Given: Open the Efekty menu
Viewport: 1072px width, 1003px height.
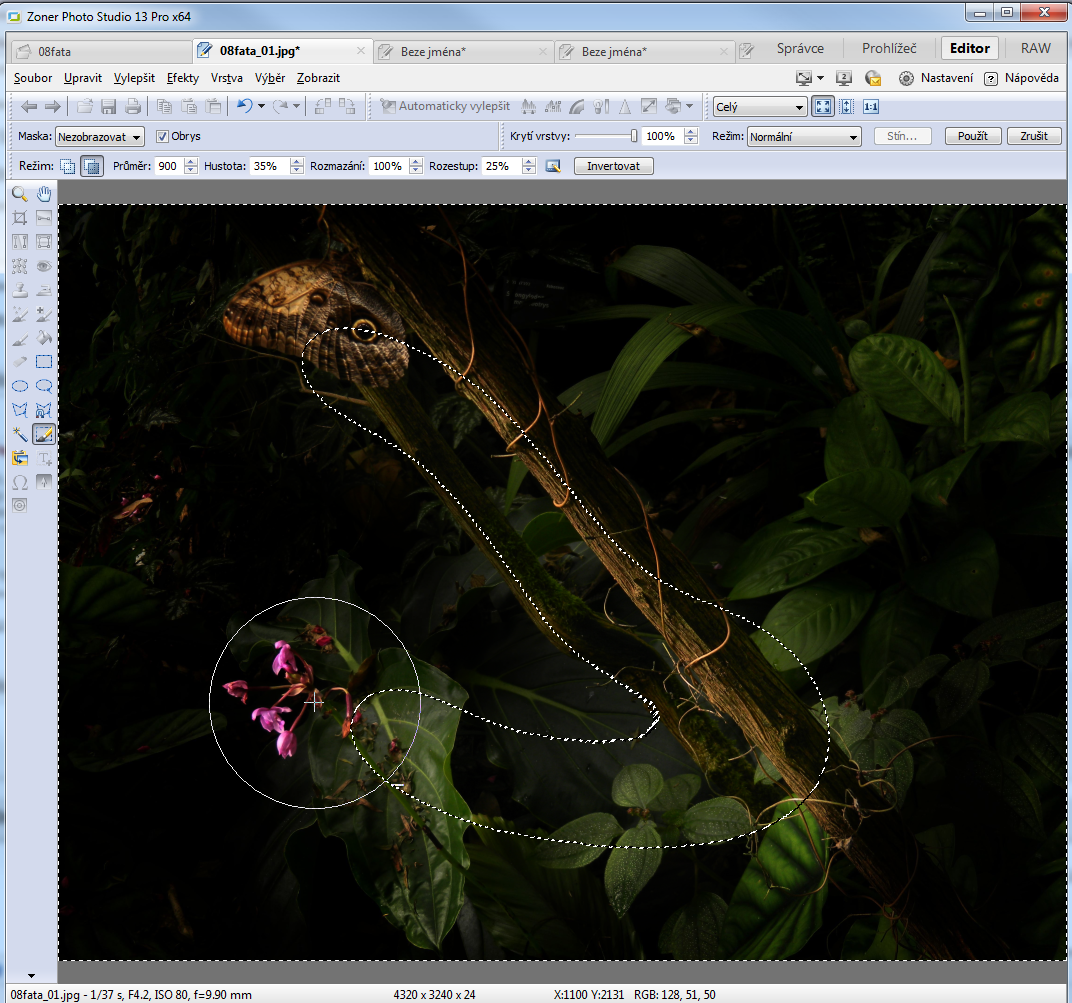Looking at the screenshot, I should (183, 78).
